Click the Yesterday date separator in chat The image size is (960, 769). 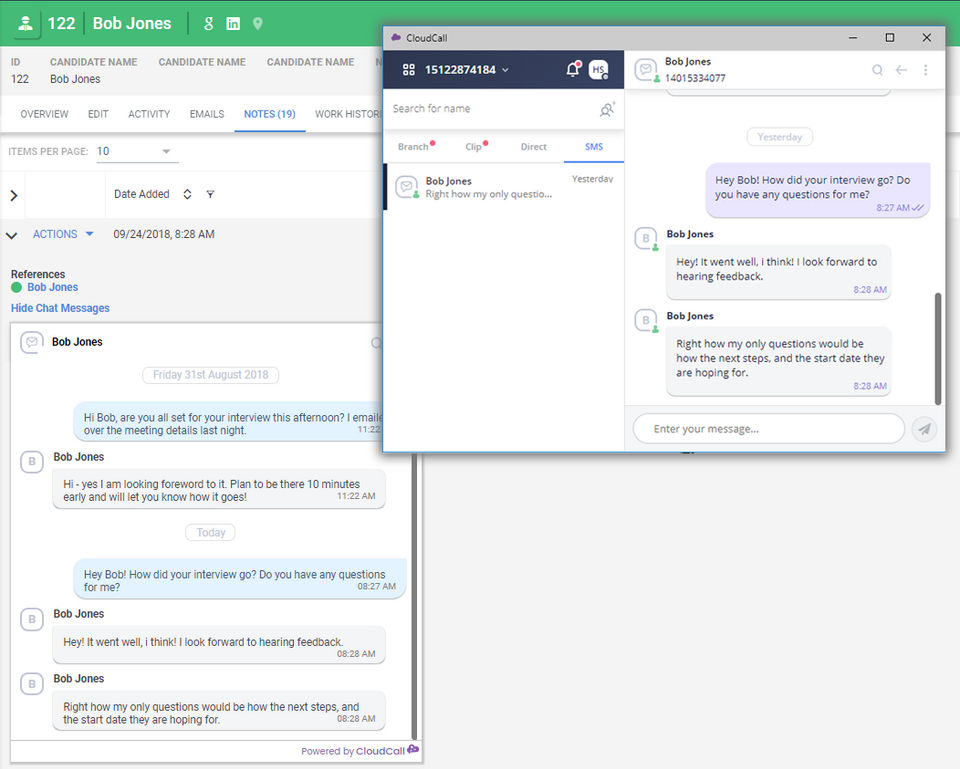[779, 137]
